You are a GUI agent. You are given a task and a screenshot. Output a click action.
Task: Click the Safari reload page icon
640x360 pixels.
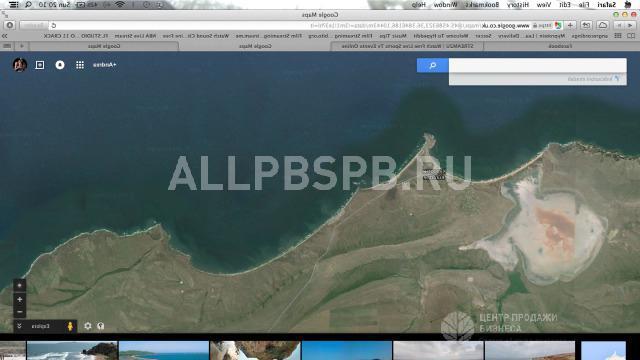coord(53,25)
